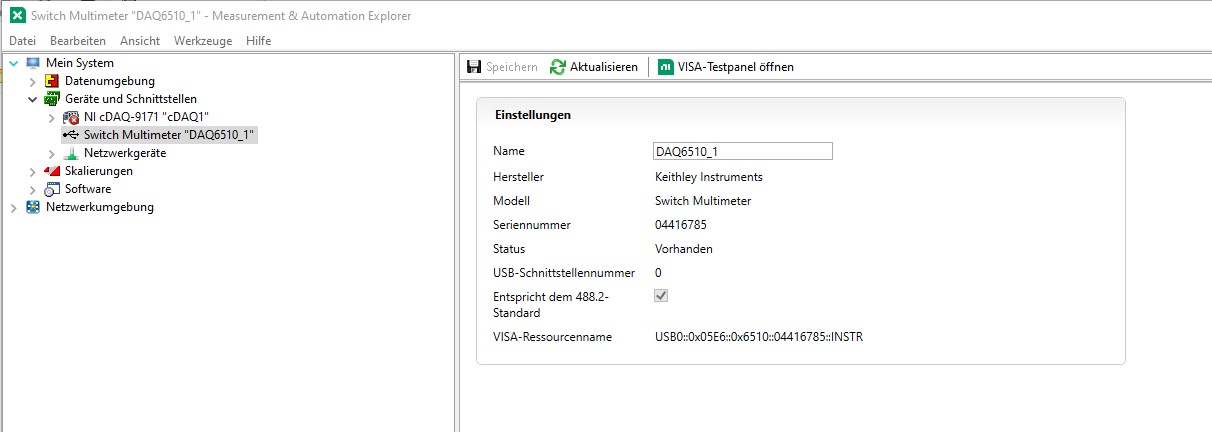The image size is (1212, 432).
Task: Collapse the Mein System tree node
Action: pyautogui.click(x=14, y=63)
